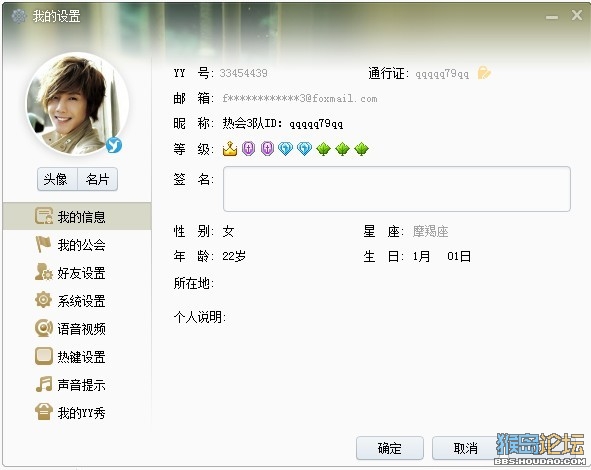Click the gold crown level icon
The height and width of the screenshot is (470, 591).
[230, 149]
